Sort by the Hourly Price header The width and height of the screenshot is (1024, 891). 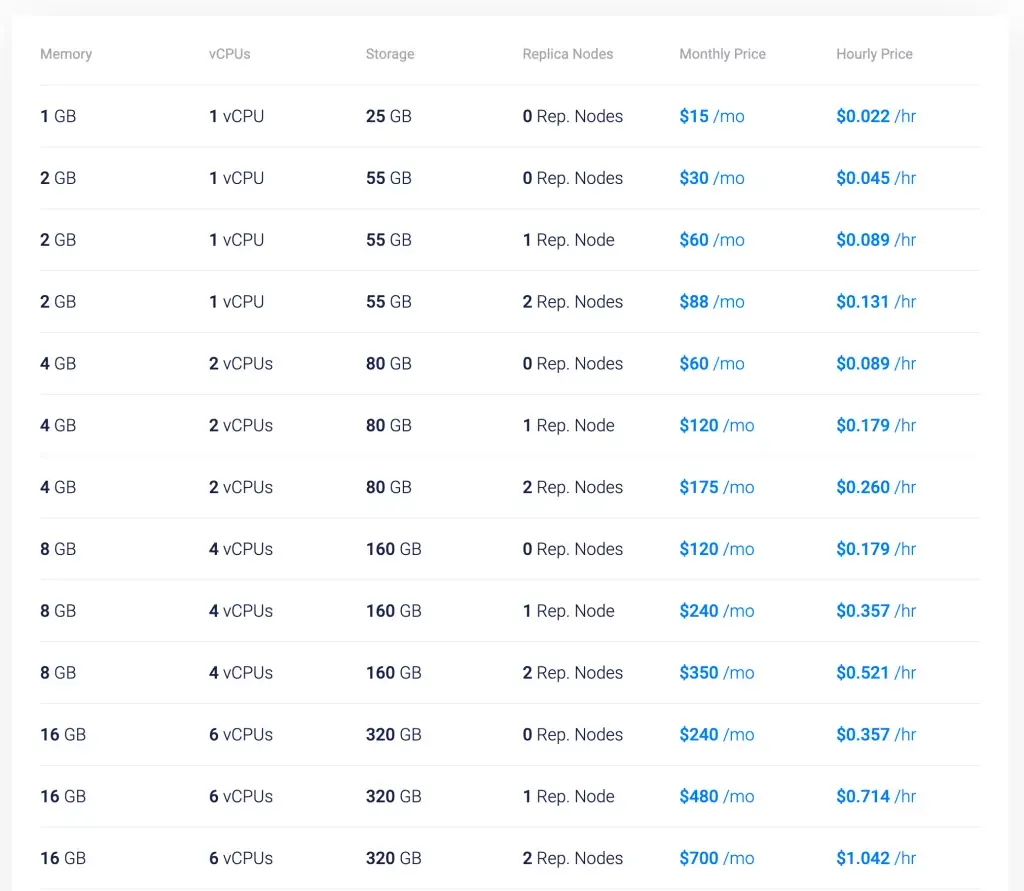tap(874, 54)
